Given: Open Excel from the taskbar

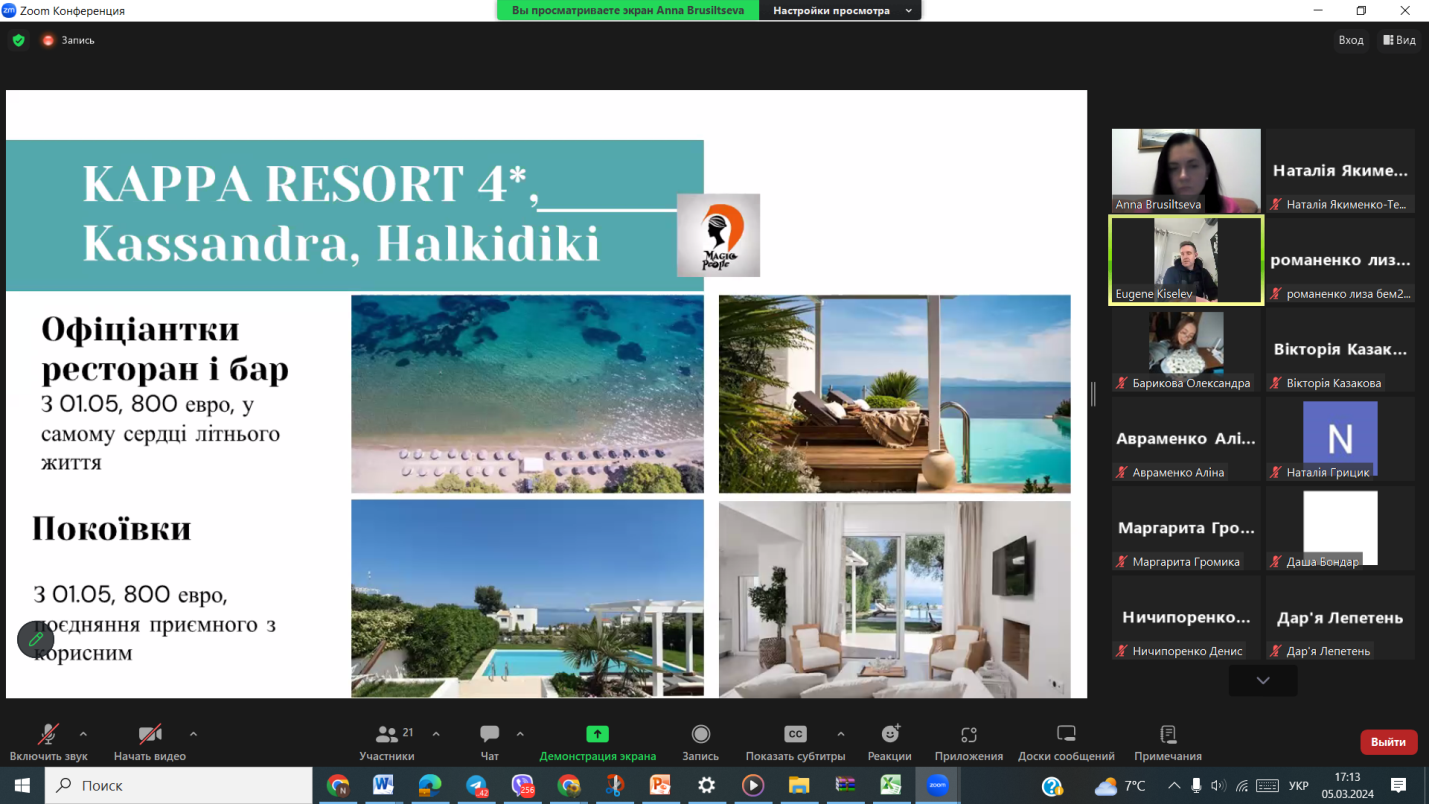Looking at the screenshot, I should (x=890, y=785).
